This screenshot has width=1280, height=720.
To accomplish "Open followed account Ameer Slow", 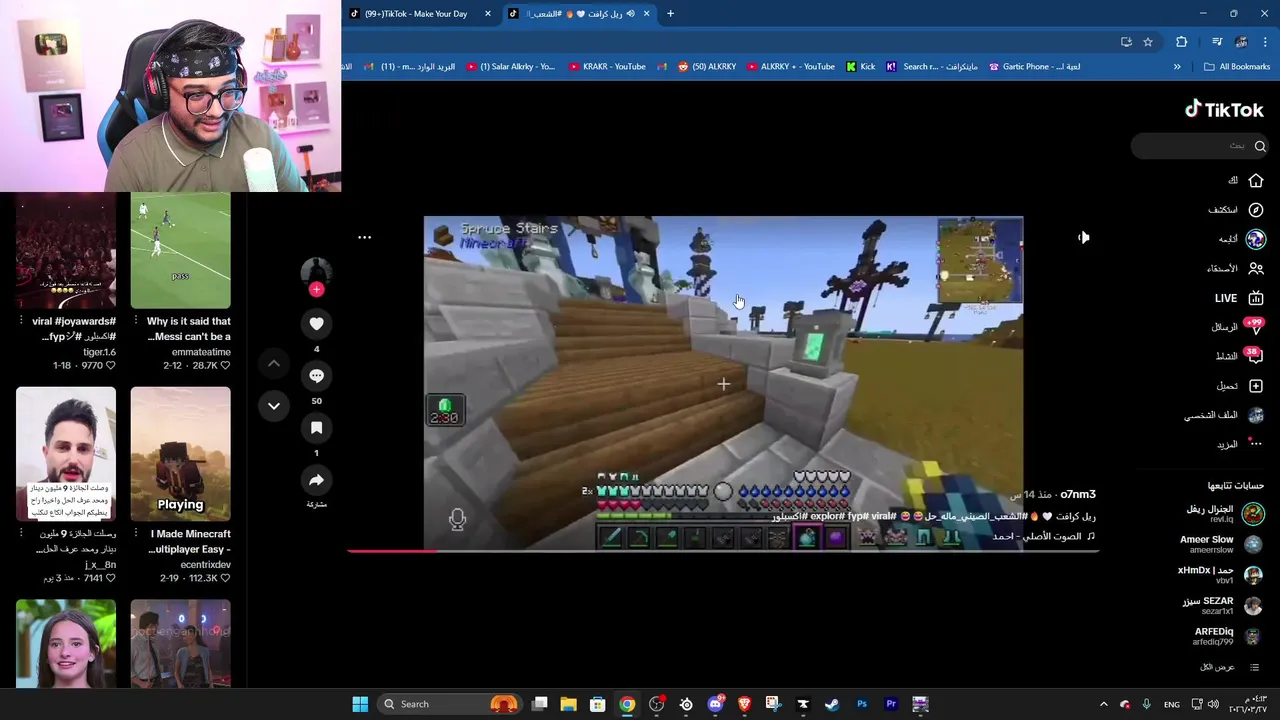I will tap(1220, 544).
